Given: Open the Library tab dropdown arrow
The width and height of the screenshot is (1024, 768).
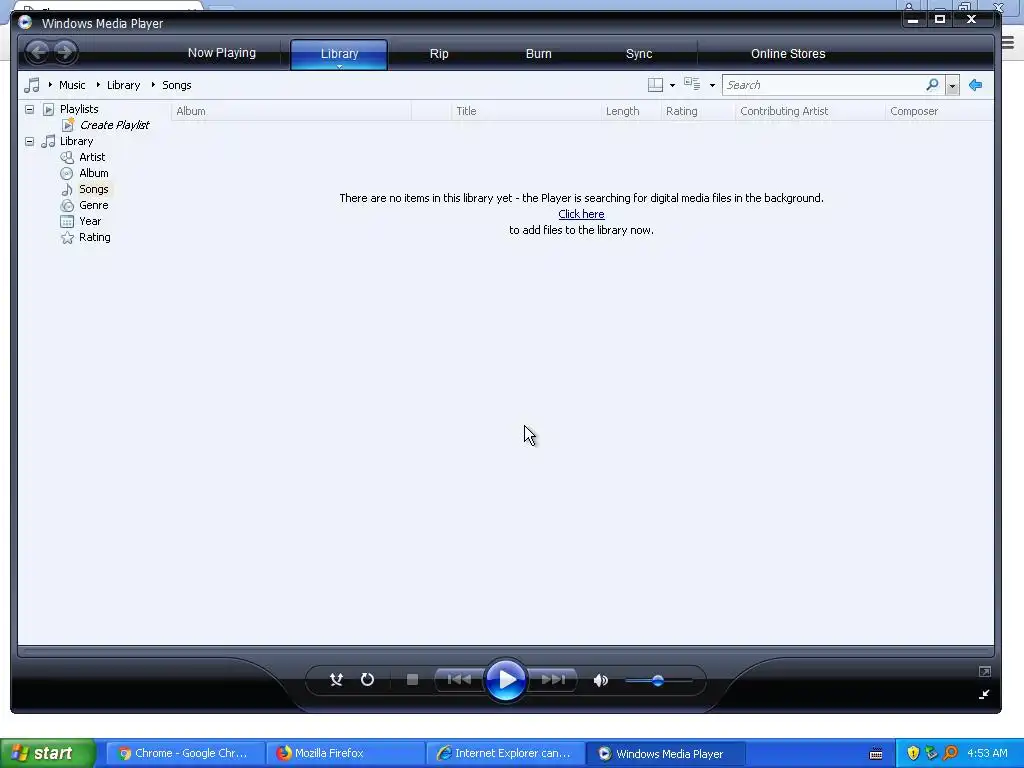Looking at the screenshot, I should tap(339, 66).
